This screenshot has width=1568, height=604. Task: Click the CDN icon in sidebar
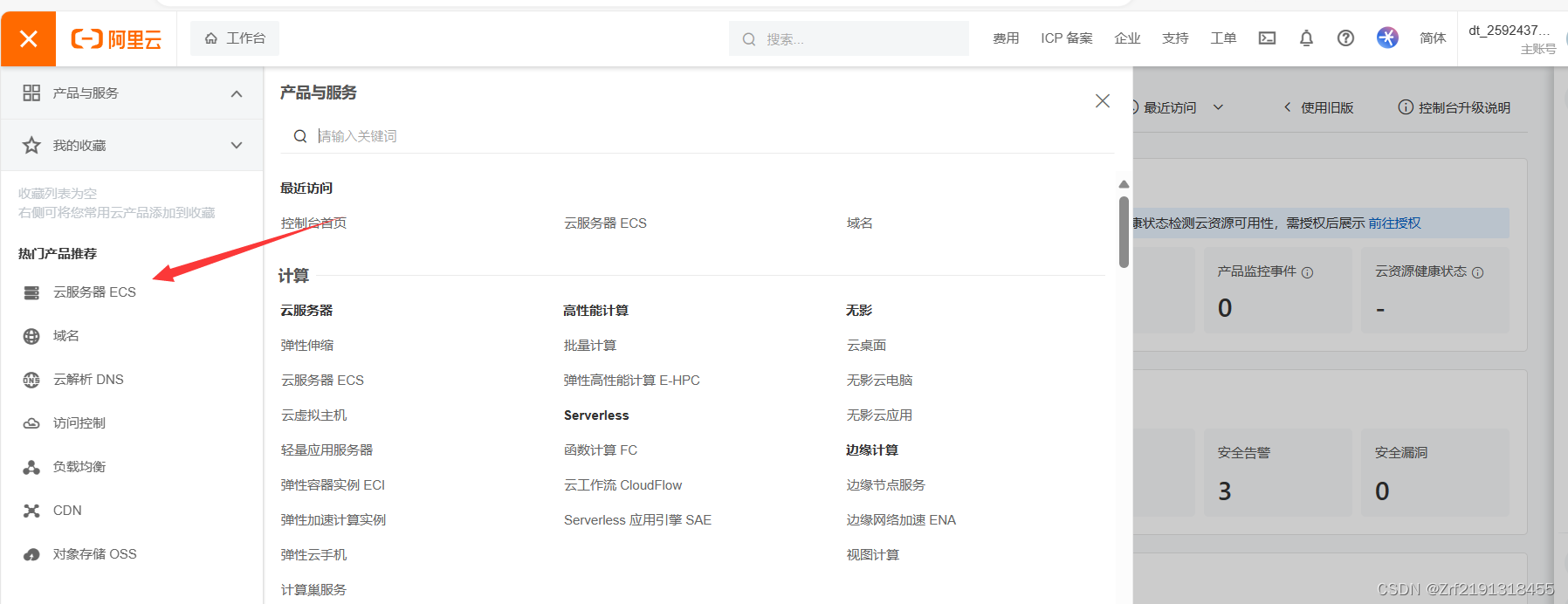point(31,511)
